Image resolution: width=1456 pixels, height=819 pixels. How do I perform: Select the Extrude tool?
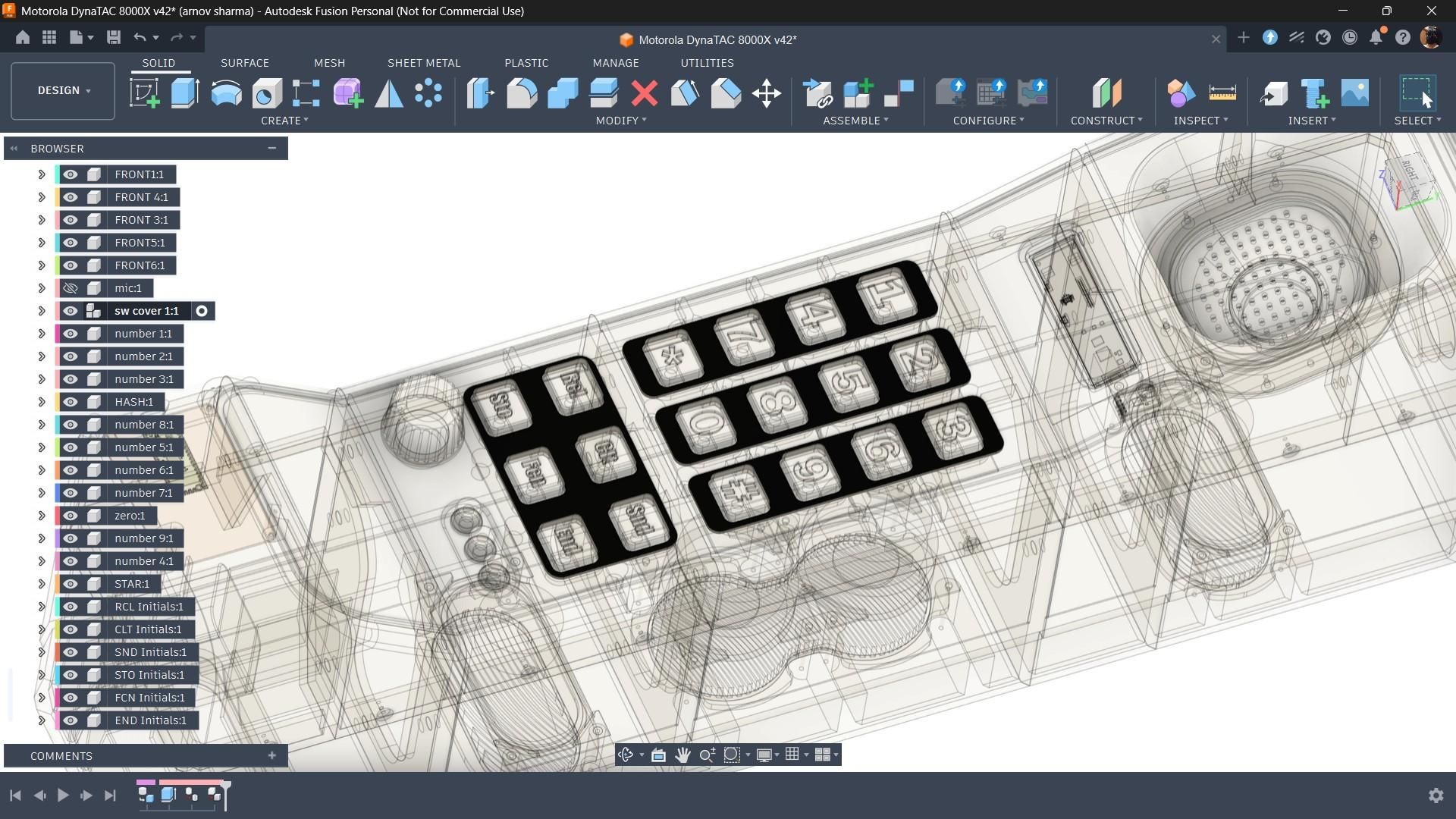pos(185,93)
